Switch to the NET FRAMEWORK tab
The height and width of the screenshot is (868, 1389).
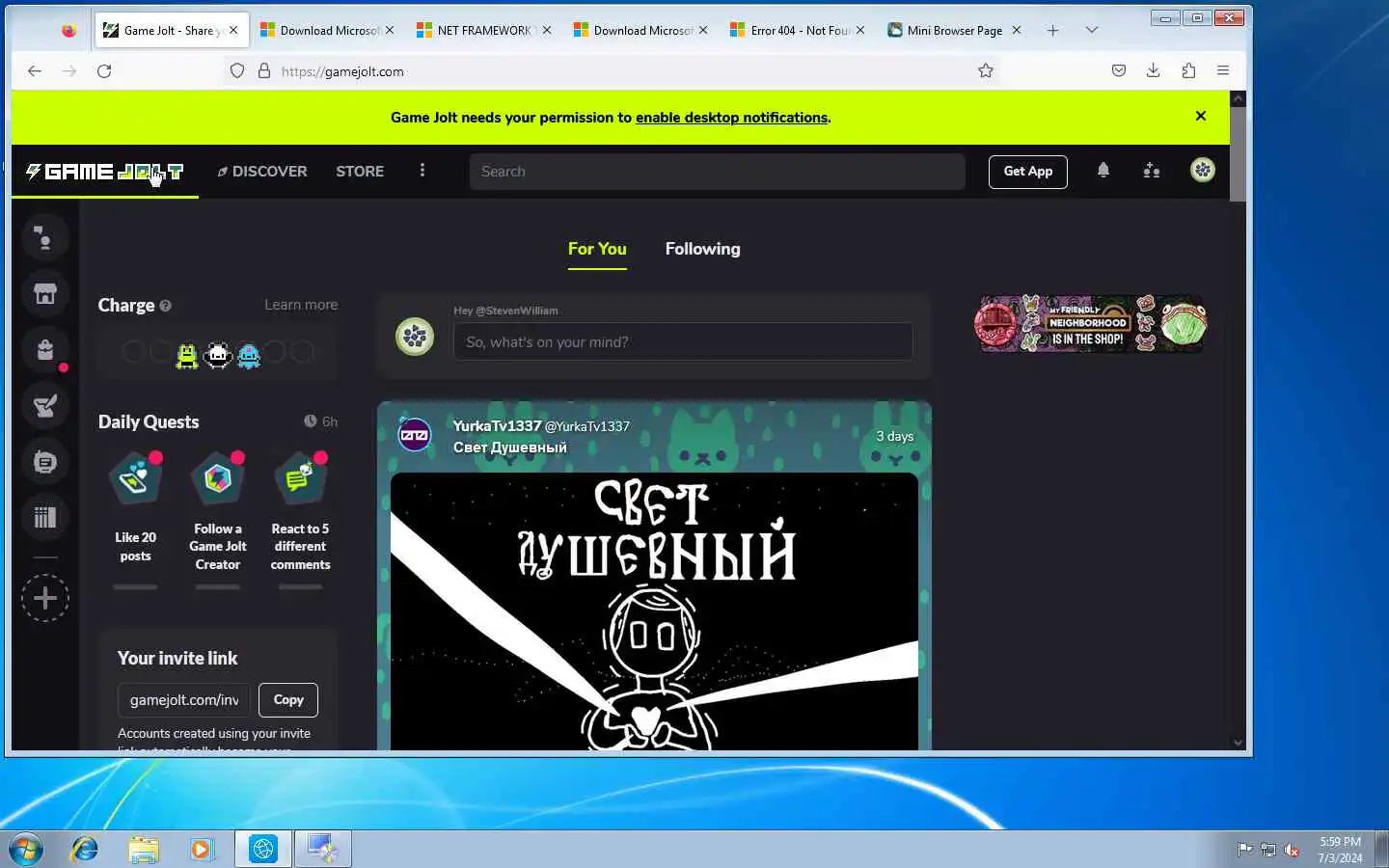483,30
